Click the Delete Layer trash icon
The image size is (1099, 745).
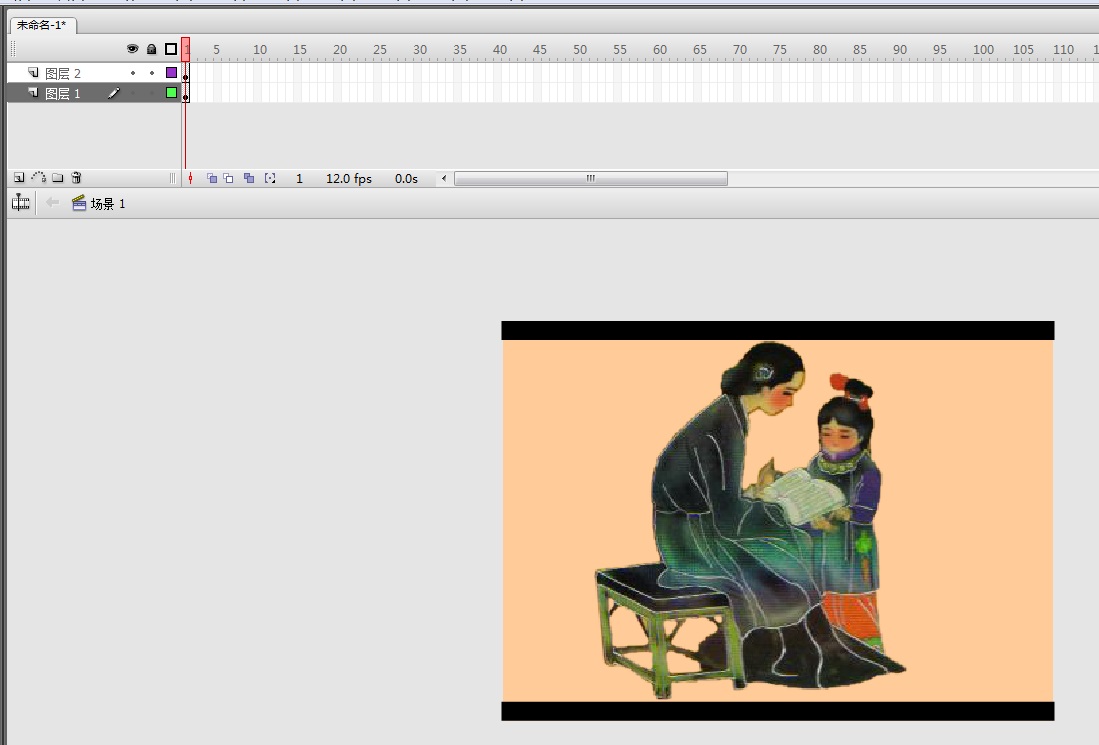point(76,178)
